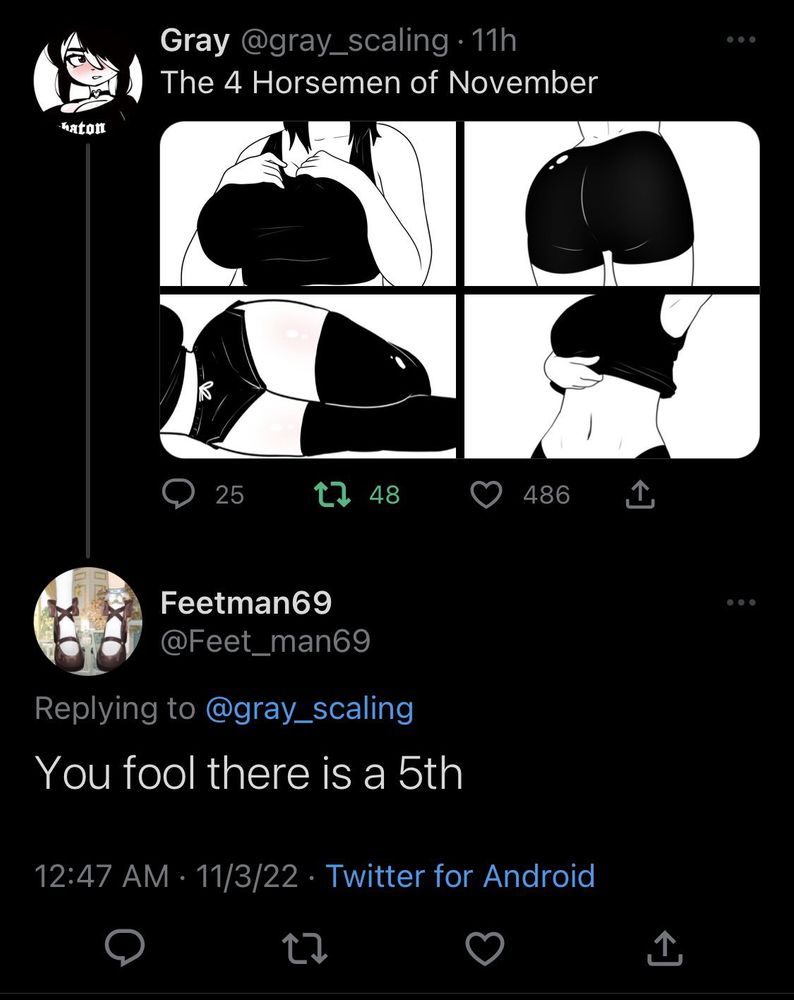This screenshot has width=794, height=1000.
Task: Open top-left image in Gray's tweet
Action: [x=307, y=204]
